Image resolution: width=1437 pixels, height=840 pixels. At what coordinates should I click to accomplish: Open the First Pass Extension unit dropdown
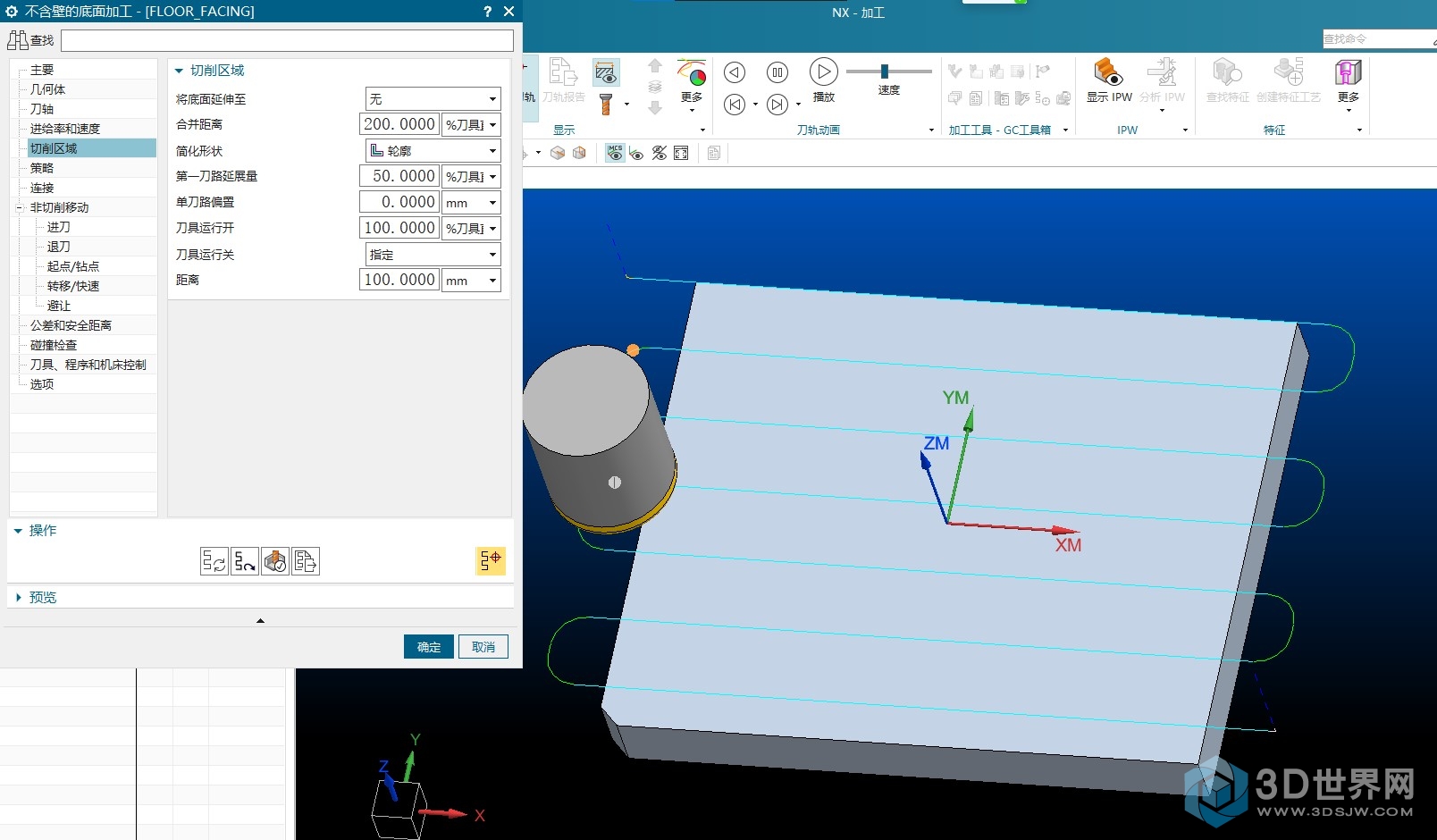471,177
